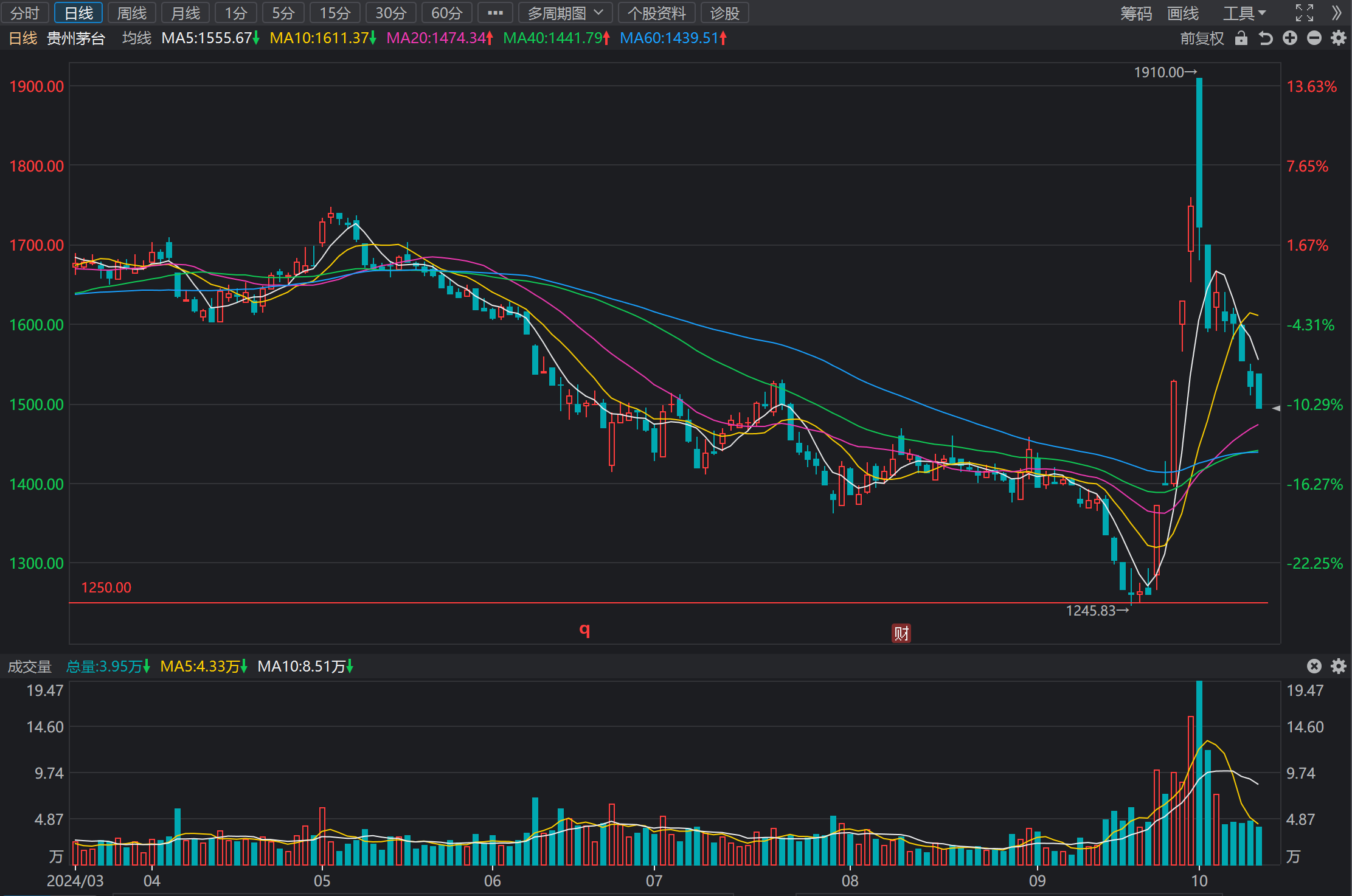Select the 日线 daily chart tab
The image size is (1352, 896).
pyautogui.click(x=78, y=13)
